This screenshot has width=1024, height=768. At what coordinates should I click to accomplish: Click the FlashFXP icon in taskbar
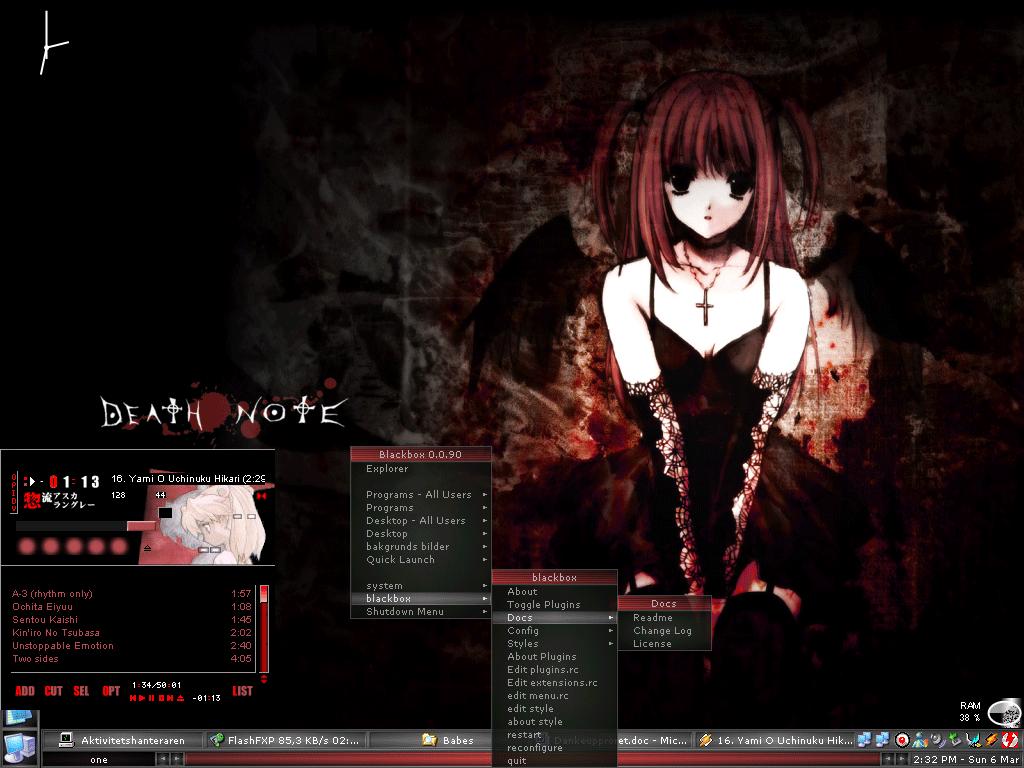point(217,740)
